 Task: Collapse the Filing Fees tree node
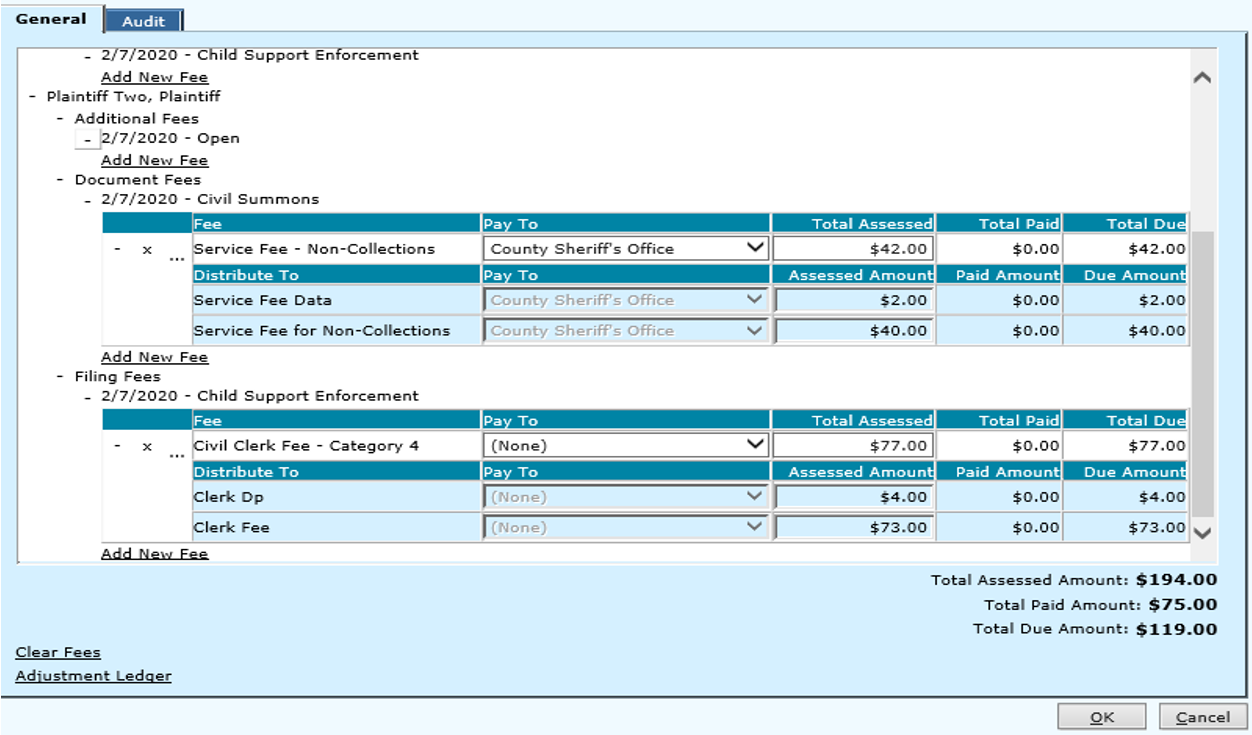pos(61,378)
